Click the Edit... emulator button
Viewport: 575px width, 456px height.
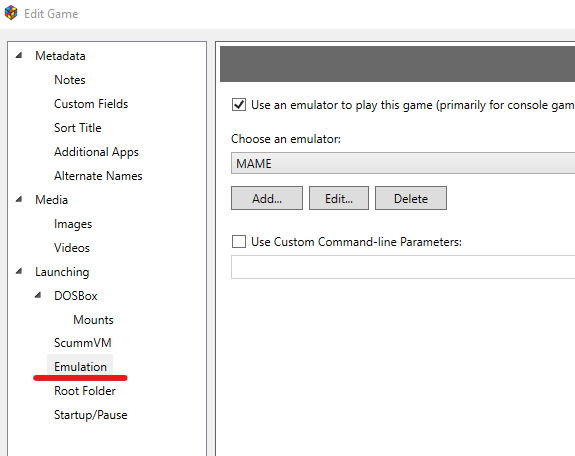[x=339, y=198]
